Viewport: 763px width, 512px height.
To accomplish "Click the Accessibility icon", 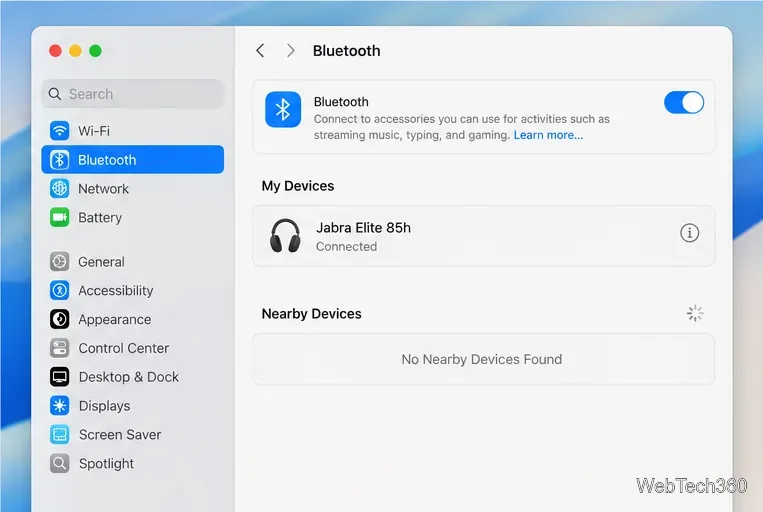I will (59, 291).
